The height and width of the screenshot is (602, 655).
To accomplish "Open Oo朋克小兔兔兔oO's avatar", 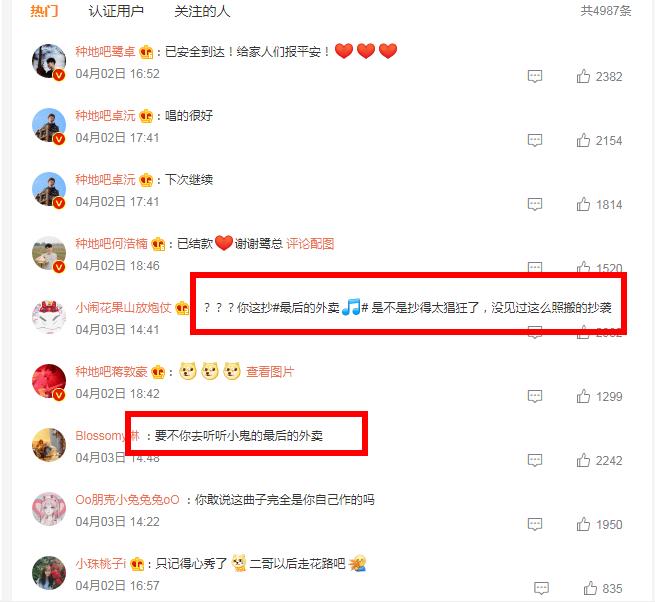I will [x=49, y=509].
